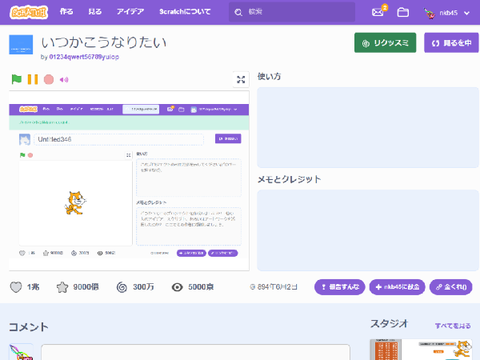Click the search magnifier icon

click(x=238, y=12)
